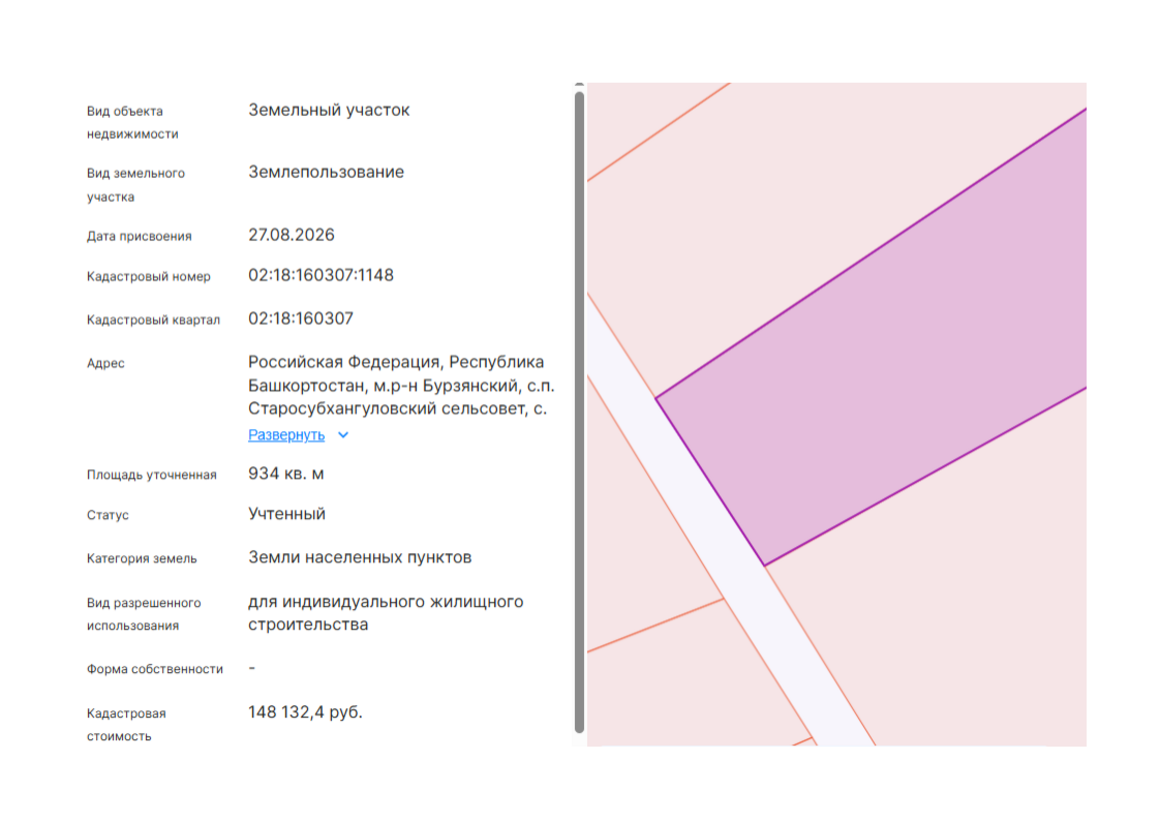Click the Дата присвоения label

(x=139, y=237)
